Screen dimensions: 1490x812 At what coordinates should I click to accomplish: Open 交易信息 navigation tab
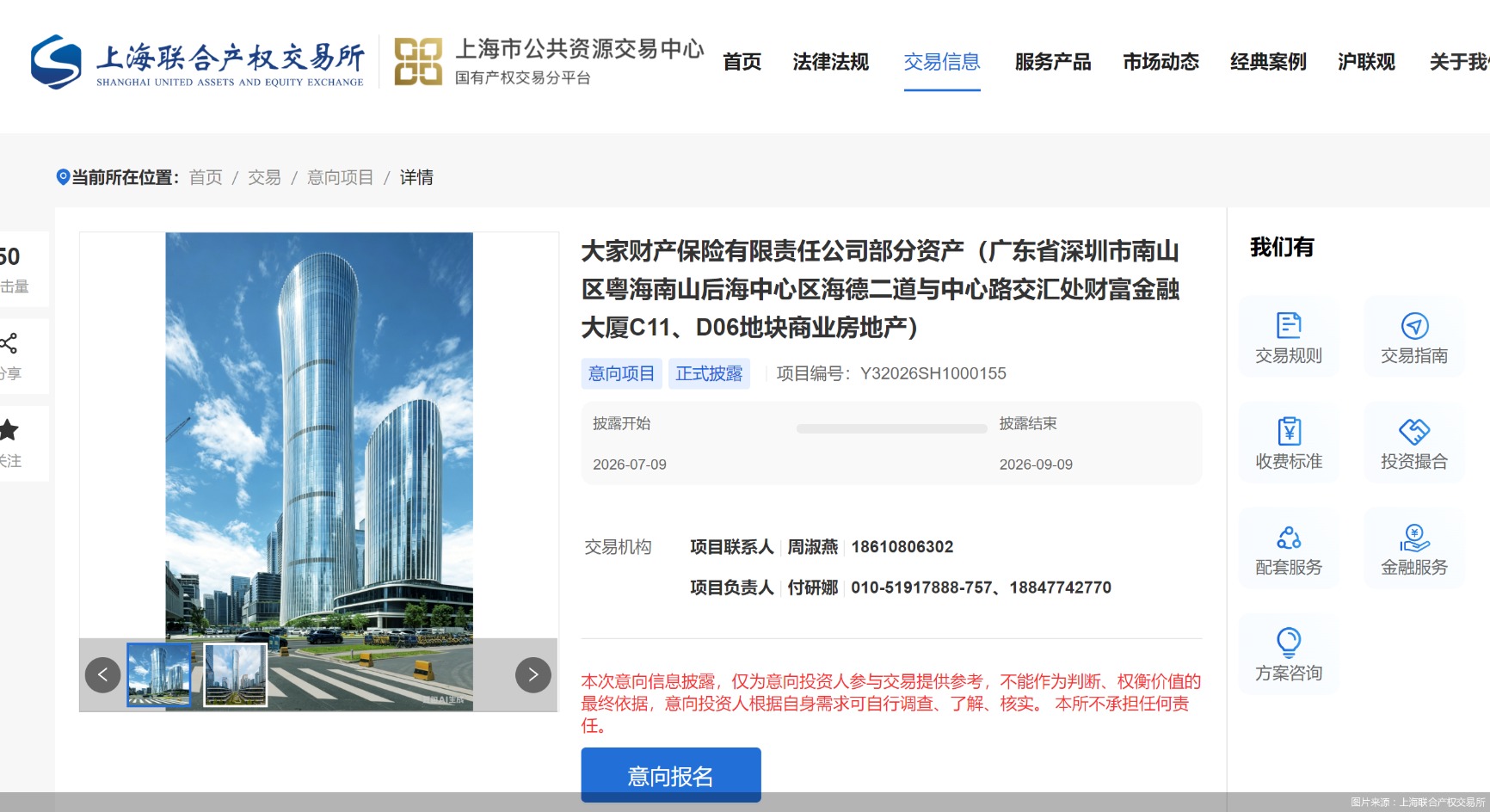(942, 62)
